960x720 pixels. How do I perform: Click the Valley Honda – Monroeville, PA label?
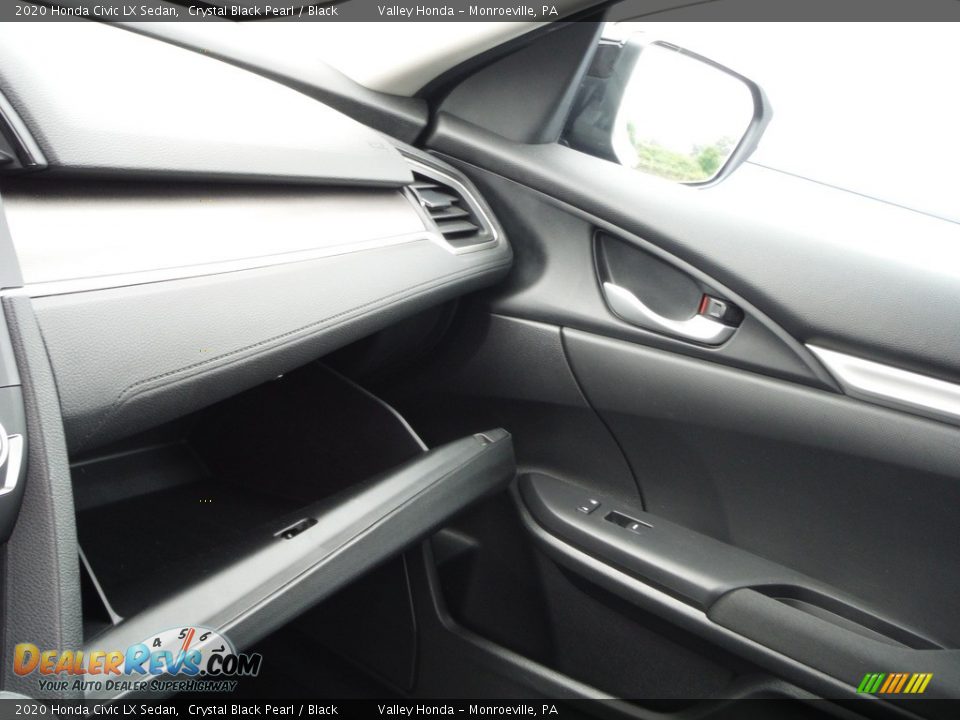[x=468, y=9]
